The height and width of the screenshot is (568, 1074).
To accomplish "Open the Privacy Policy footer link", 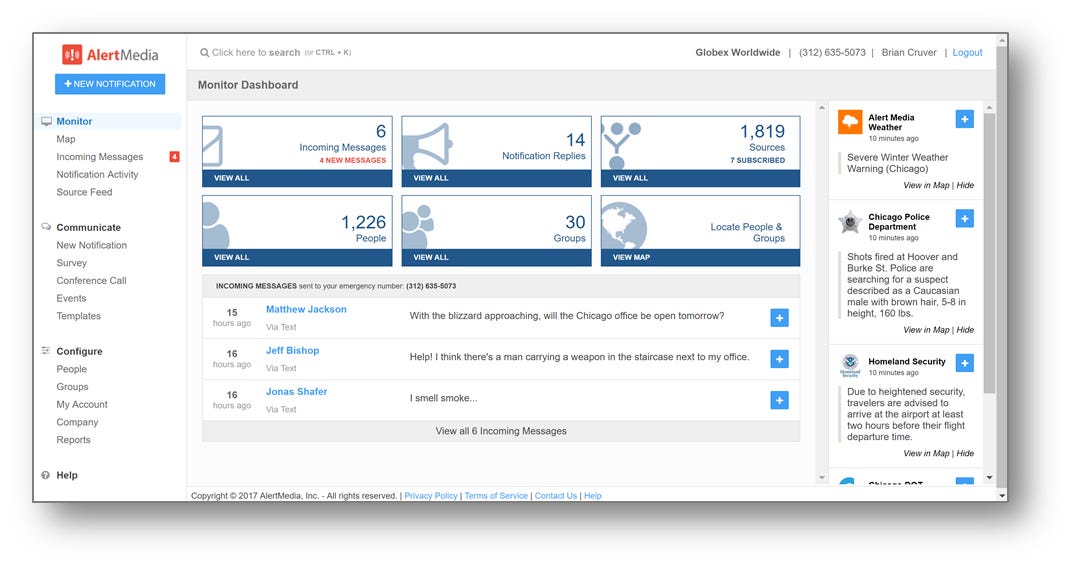I will [431, 496].
